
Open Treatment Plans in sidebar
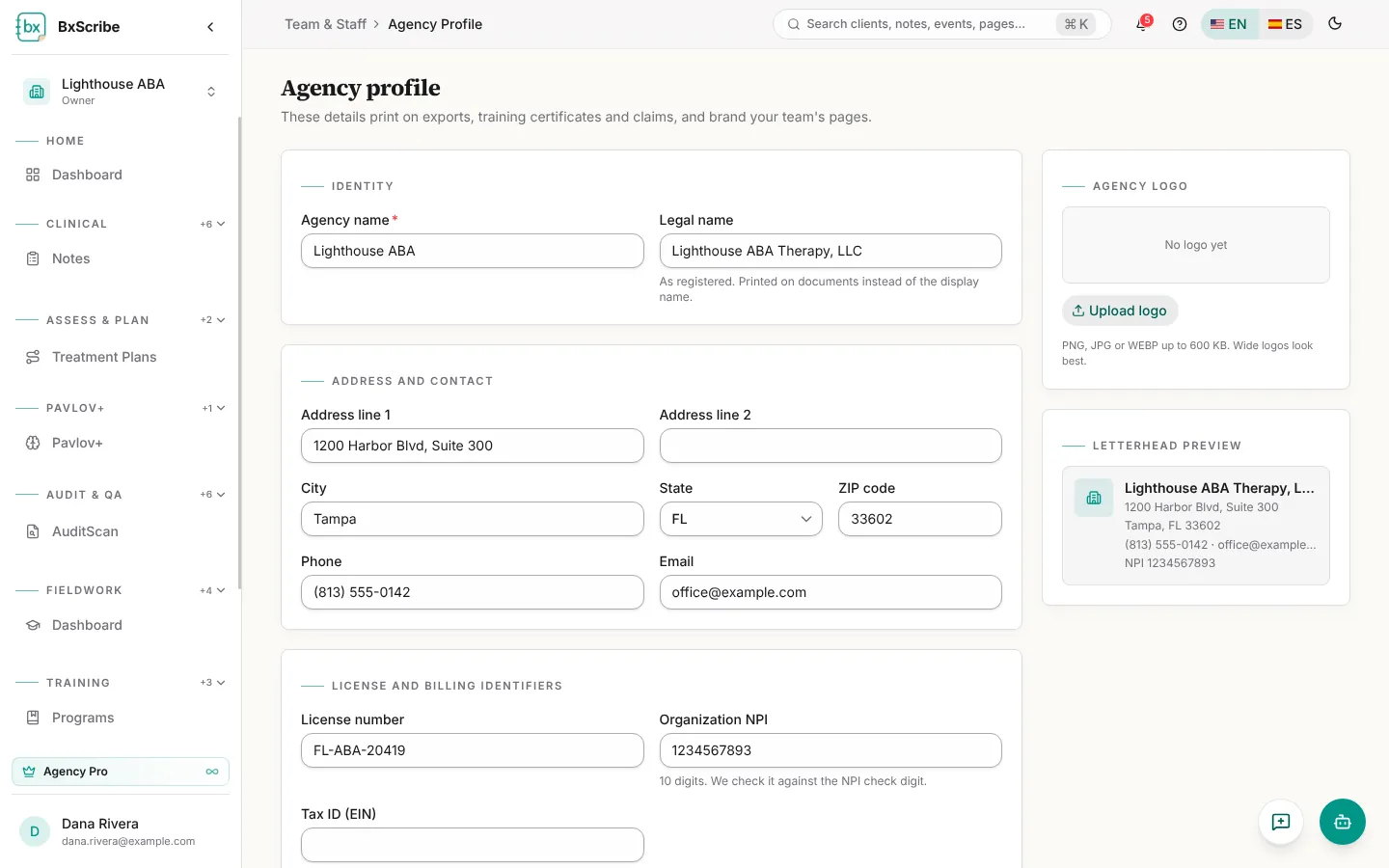[121, 357]
